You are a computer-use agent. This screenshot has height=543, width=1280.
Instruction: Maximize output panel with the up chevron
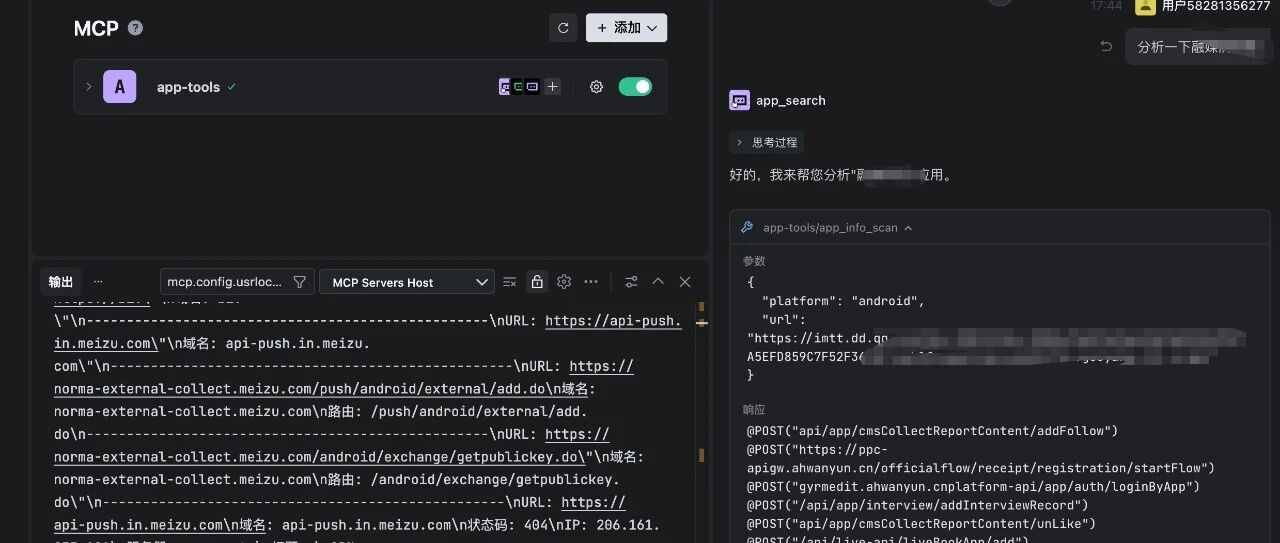coord(658,282)
